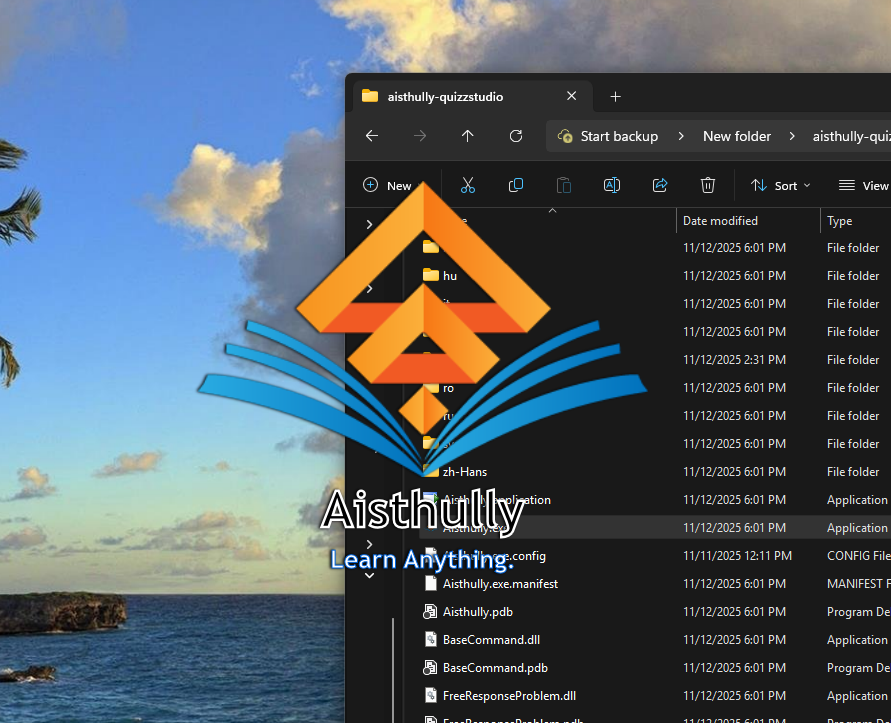Viewport: 891px width, 723px height.
Task: Expand chevron after New folder breadcrumb
Action: [x=791, y=136]
